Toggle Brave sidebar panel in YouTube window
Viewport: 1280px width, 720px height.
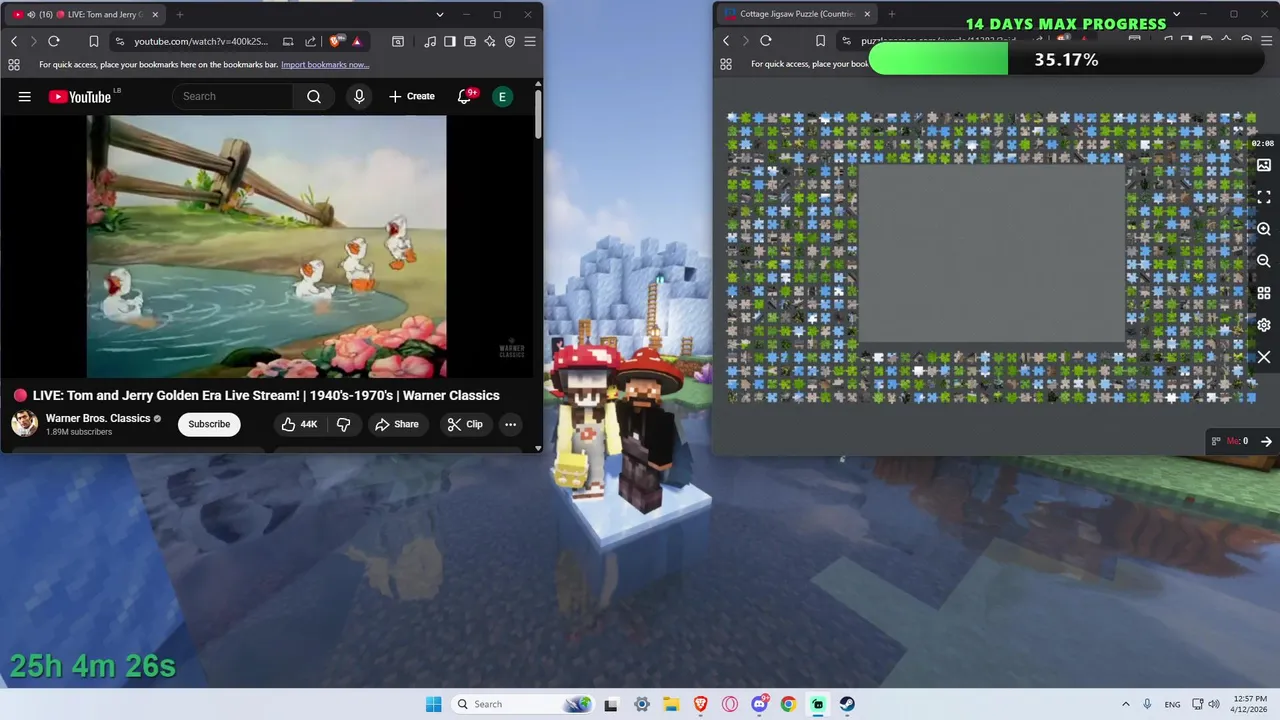click(x=450, y=41)
